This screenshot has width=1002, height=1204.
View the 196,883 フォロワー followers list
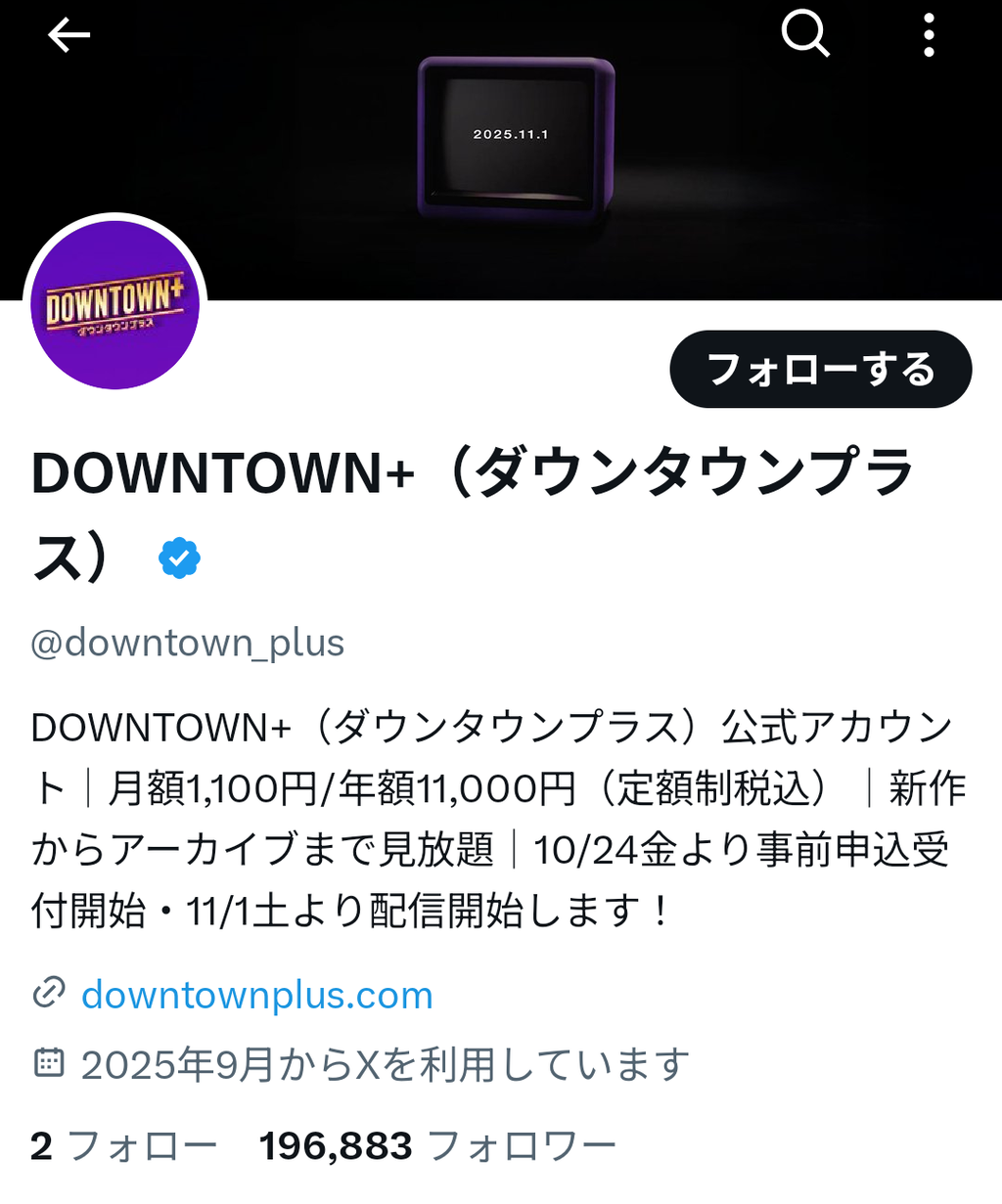click(437, 1145)
